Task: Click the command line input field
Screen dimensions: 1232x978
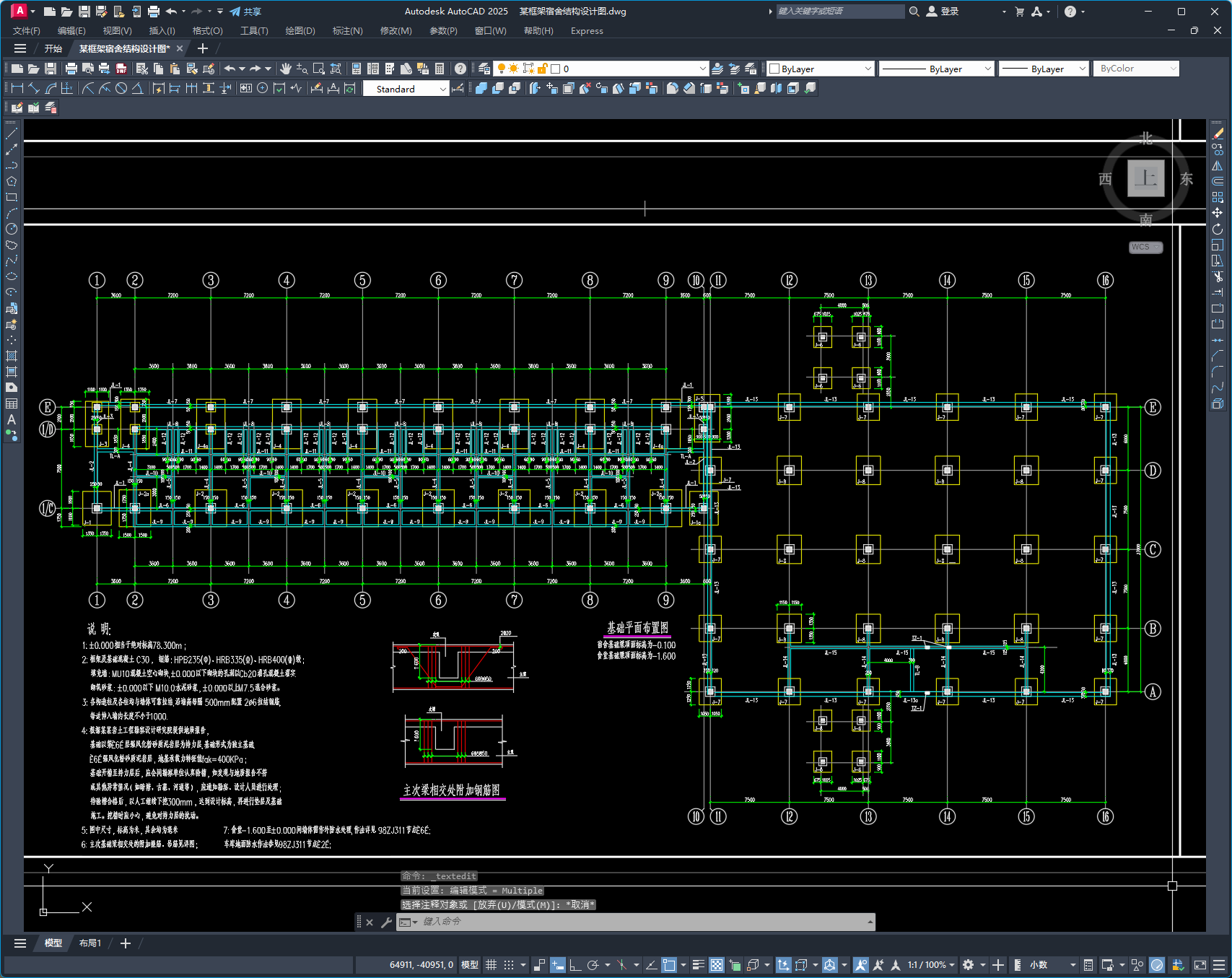Action: (x=635, y=922)
